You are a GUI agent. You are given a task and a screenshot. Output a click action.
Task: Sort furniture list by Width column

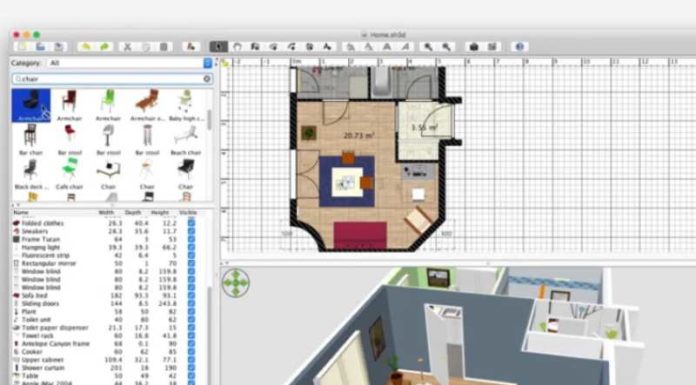coord(106,213)
